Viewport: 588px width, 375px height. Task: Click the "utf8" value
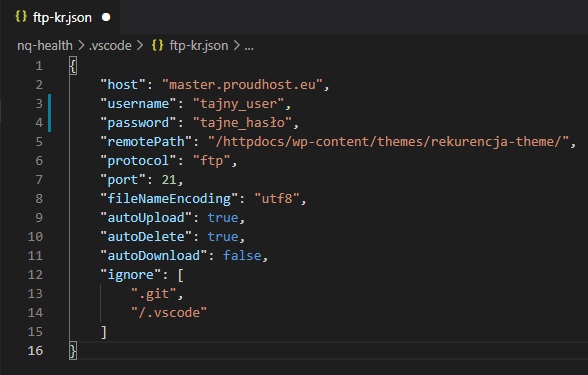click(x=277, y=198)
